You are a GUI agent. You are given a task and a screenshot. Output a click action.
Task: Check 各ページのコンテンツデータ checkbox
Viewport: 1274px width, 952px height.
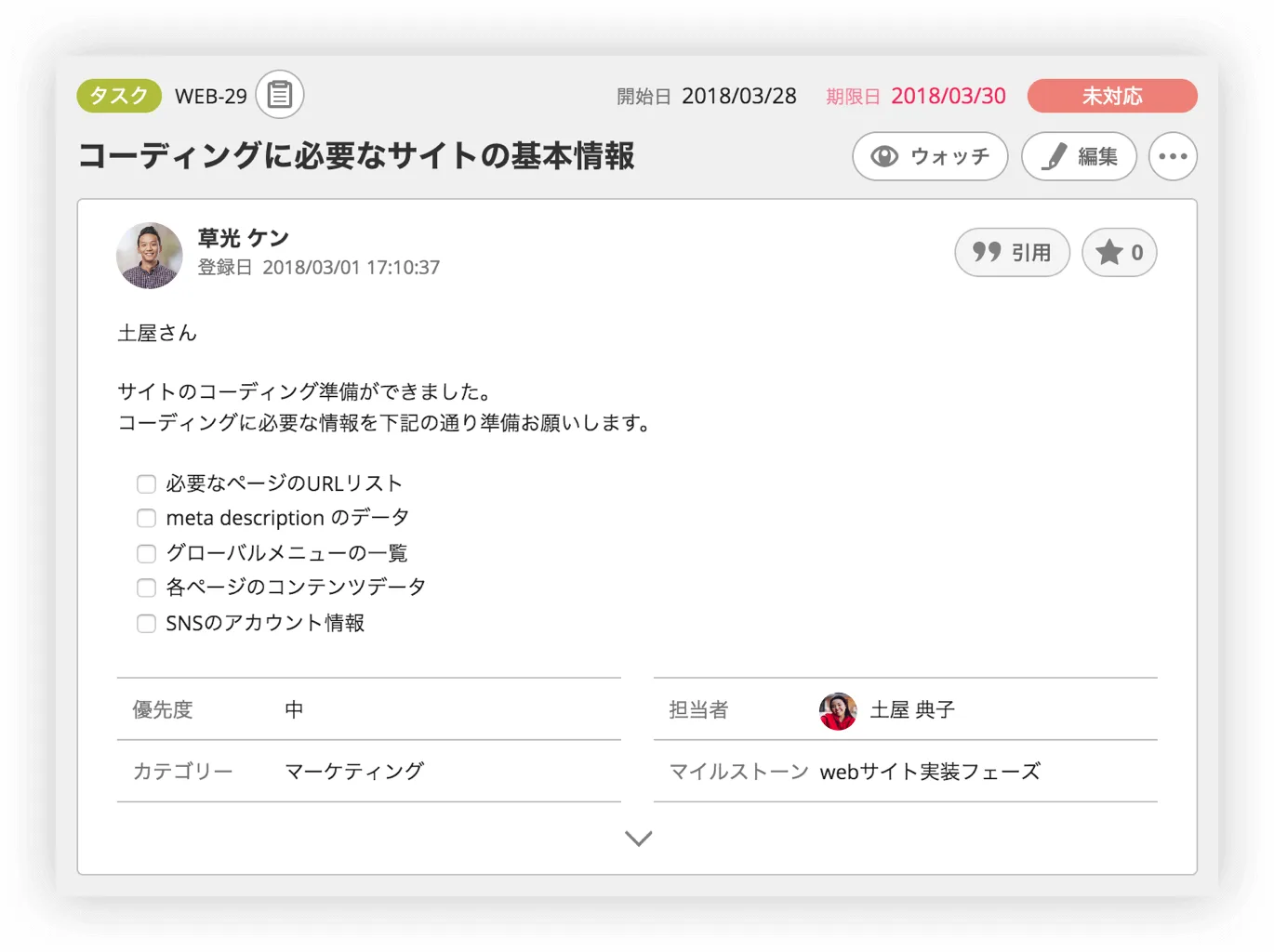[x=146, y=588]
